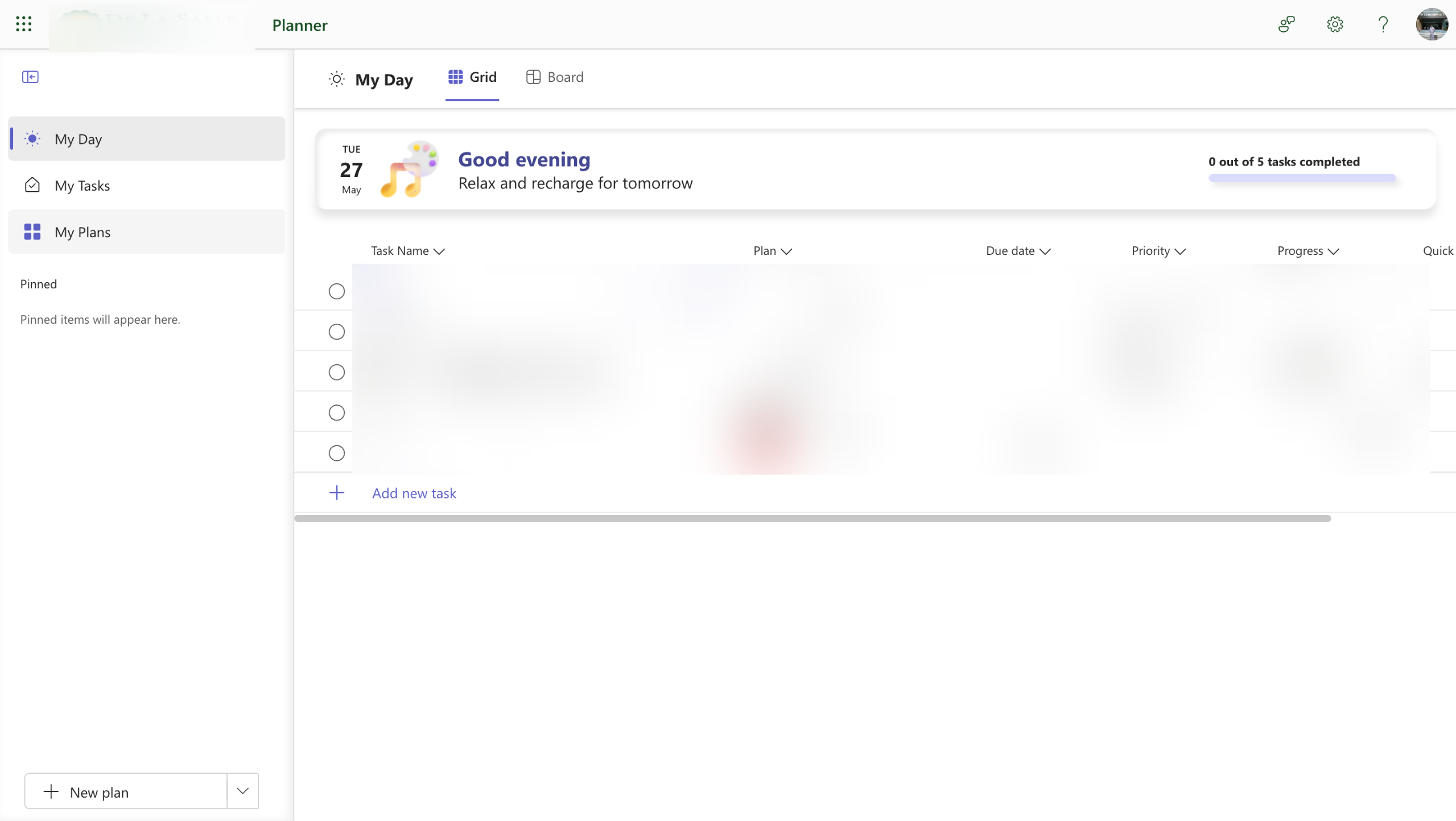Image resolution: width=1456 pixels, height=821 pixels.
Task: Switch to the Board view tab
Action: (x=555, y=77)
